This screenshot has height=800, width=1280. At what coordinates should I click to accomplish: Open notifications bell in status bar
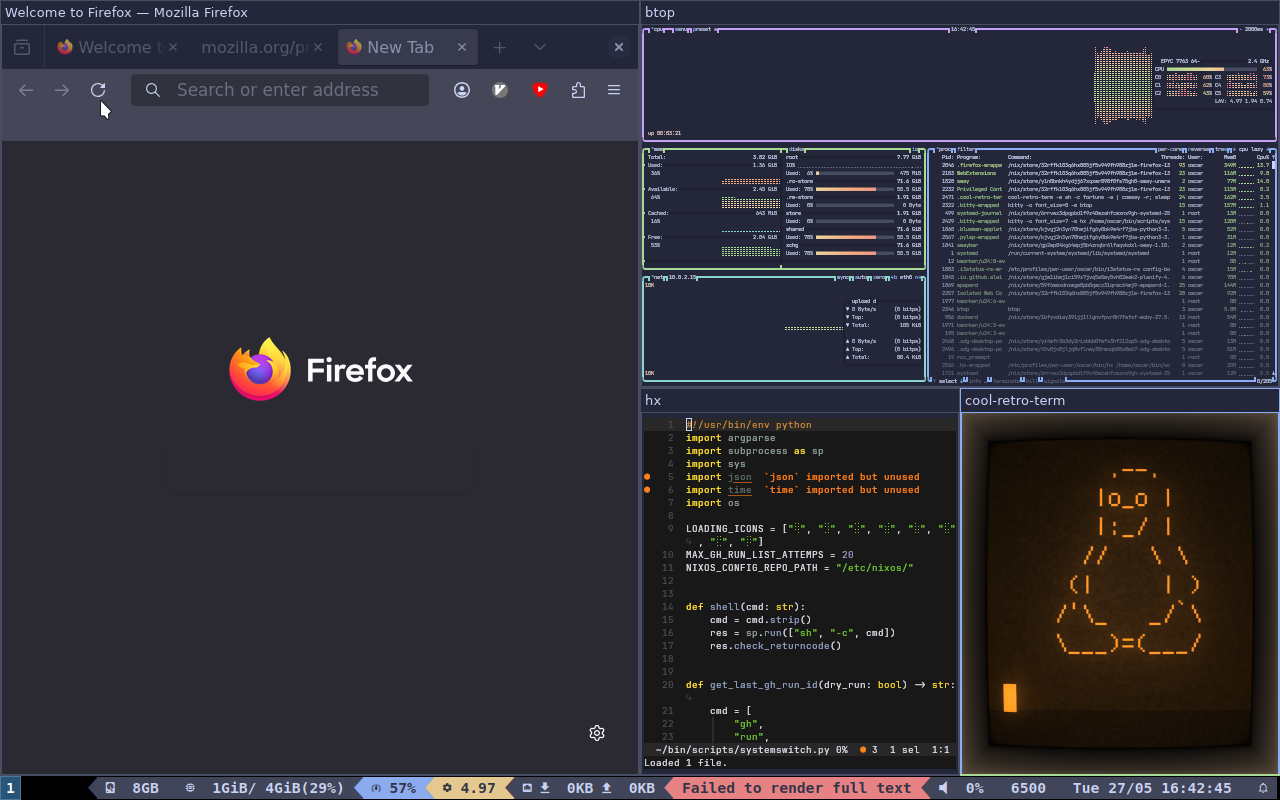1263,788
